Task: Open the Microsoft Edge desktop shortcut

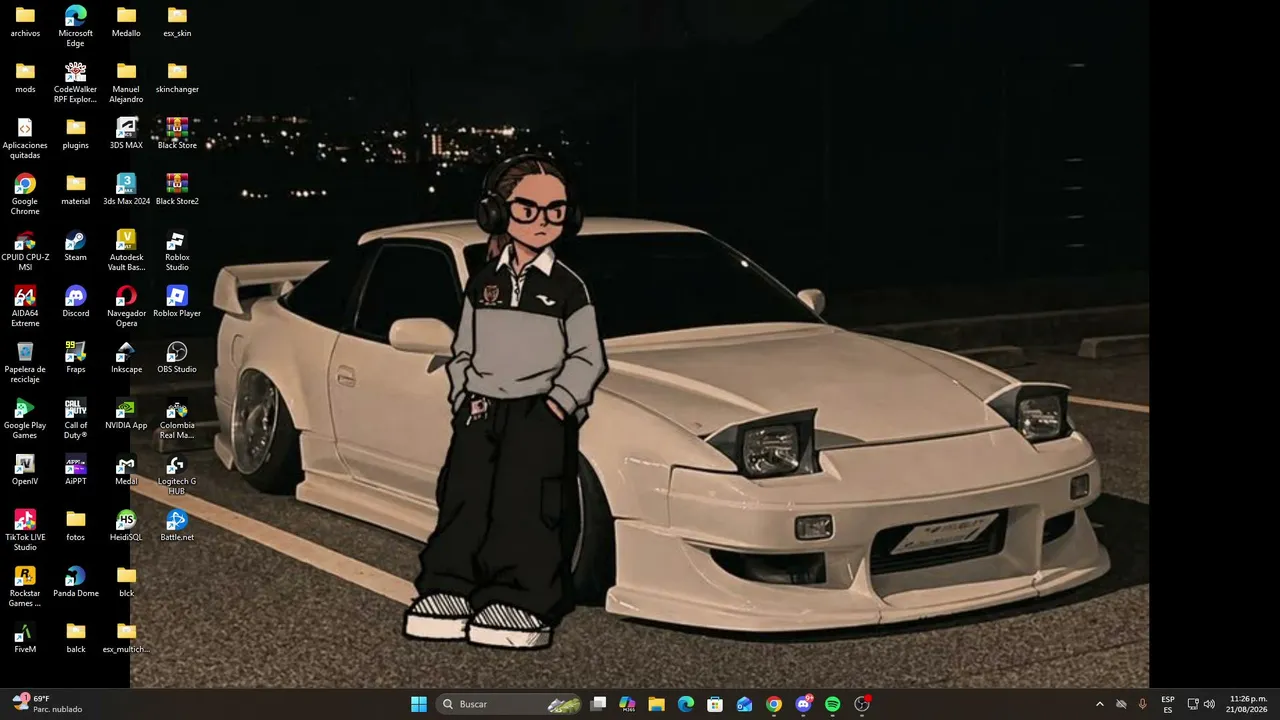Action: [76, 26]
